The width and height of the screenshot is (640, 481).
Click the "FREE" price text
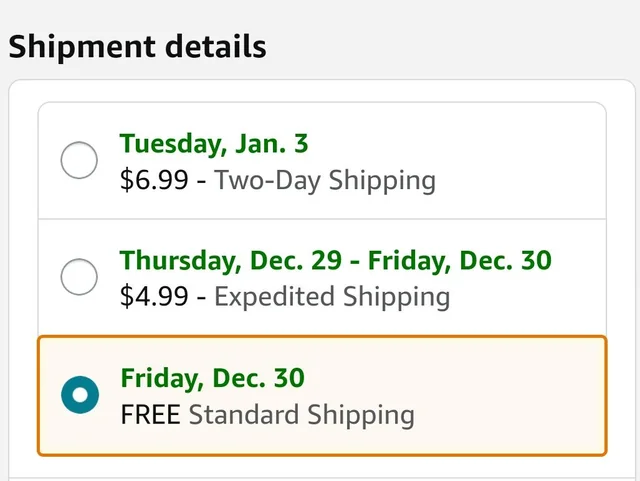tap(150, 414)
